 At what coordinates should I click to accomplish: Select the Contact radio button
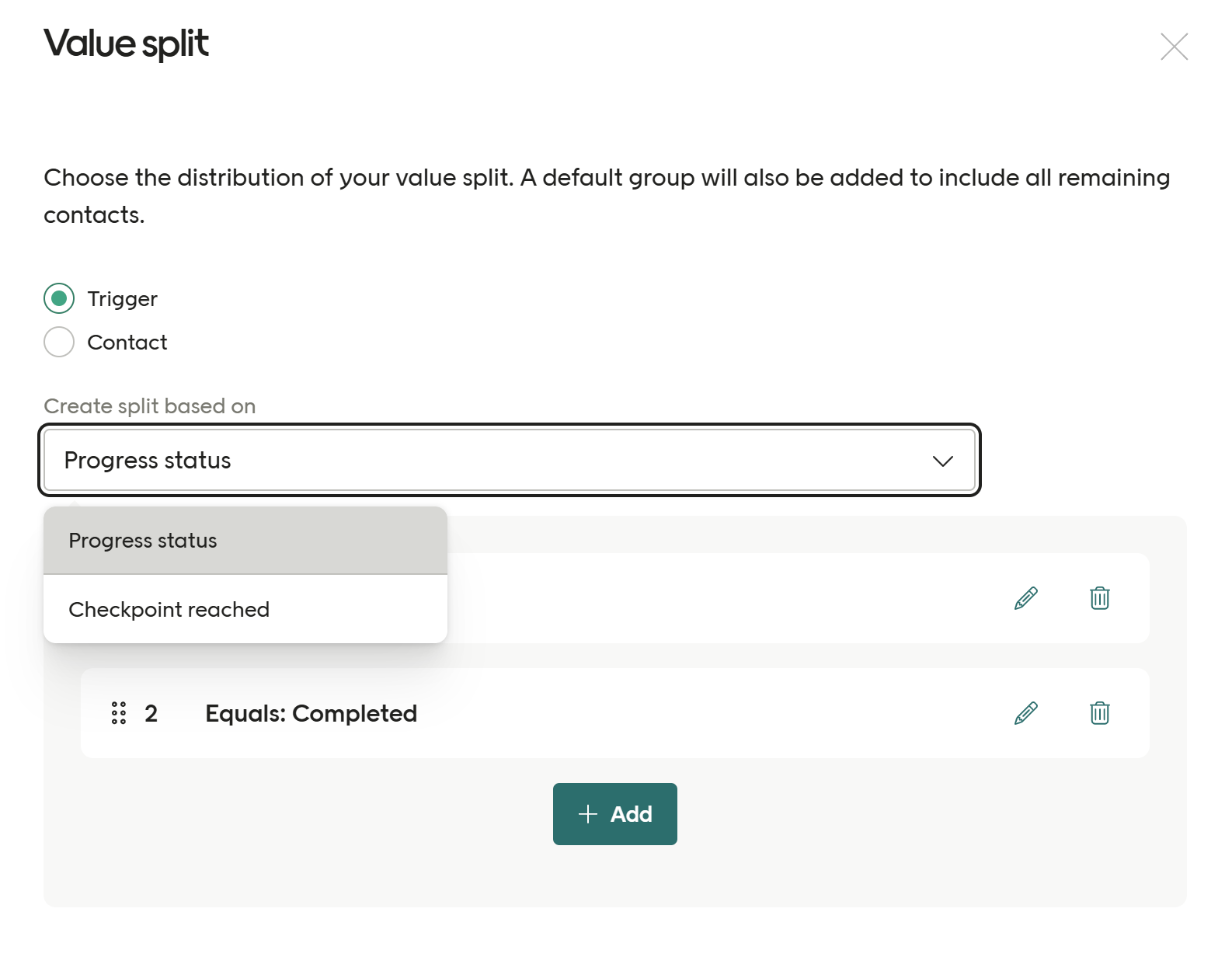pos(59,342)
